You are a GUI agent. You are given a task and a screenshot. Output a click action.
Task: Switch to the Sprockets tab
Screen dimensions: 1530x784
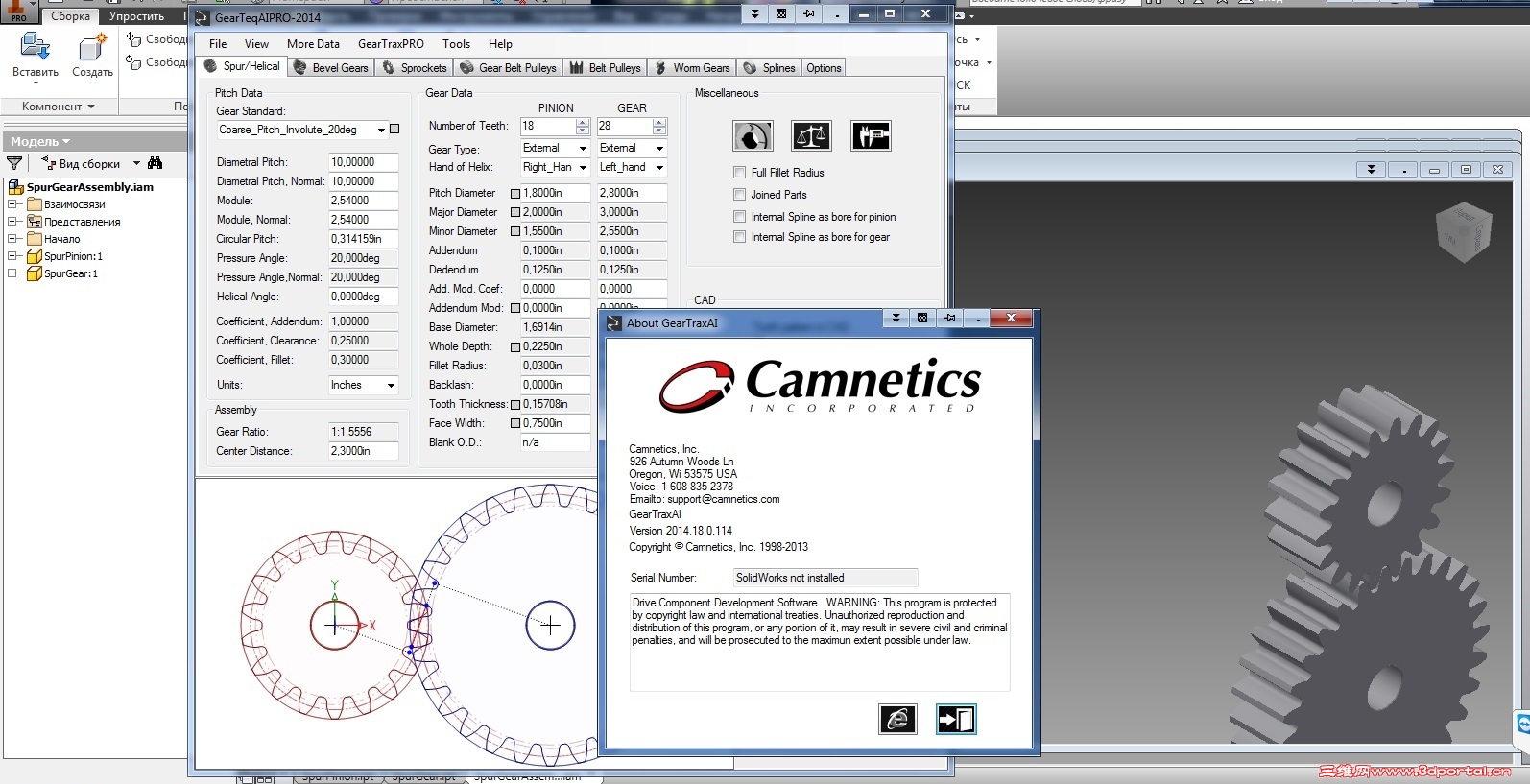(x=415, y=68)
